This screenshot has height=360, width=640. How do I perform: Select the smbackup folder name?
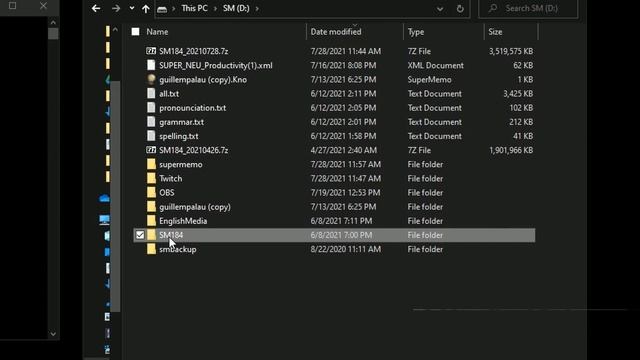(178, 249)
